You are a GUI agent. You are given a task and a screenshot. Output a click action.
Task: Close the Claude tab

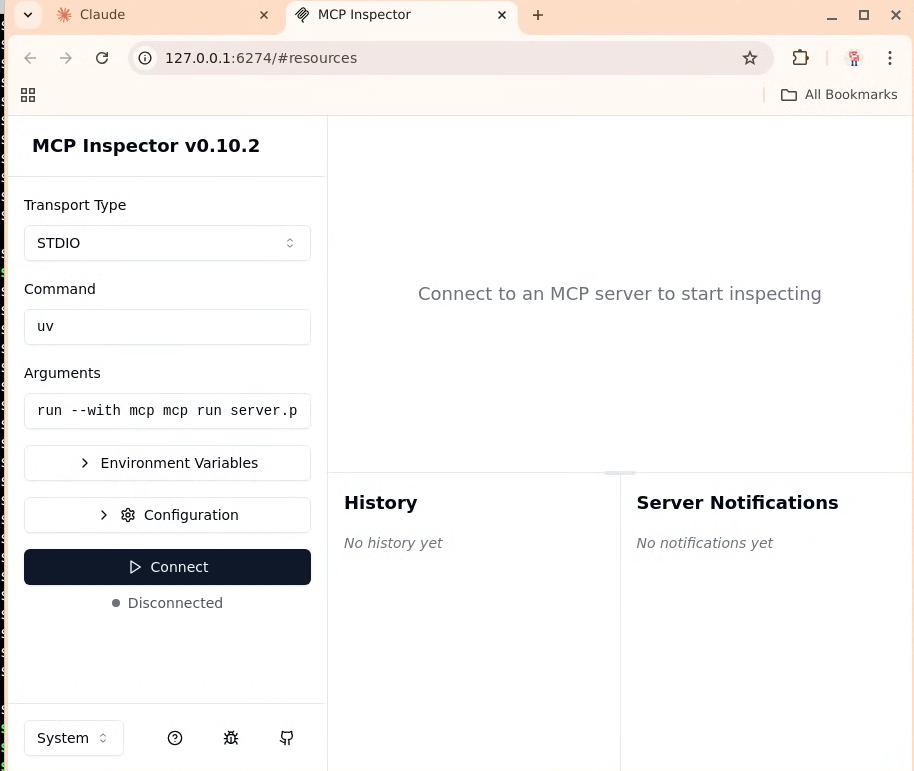[264, 15]
